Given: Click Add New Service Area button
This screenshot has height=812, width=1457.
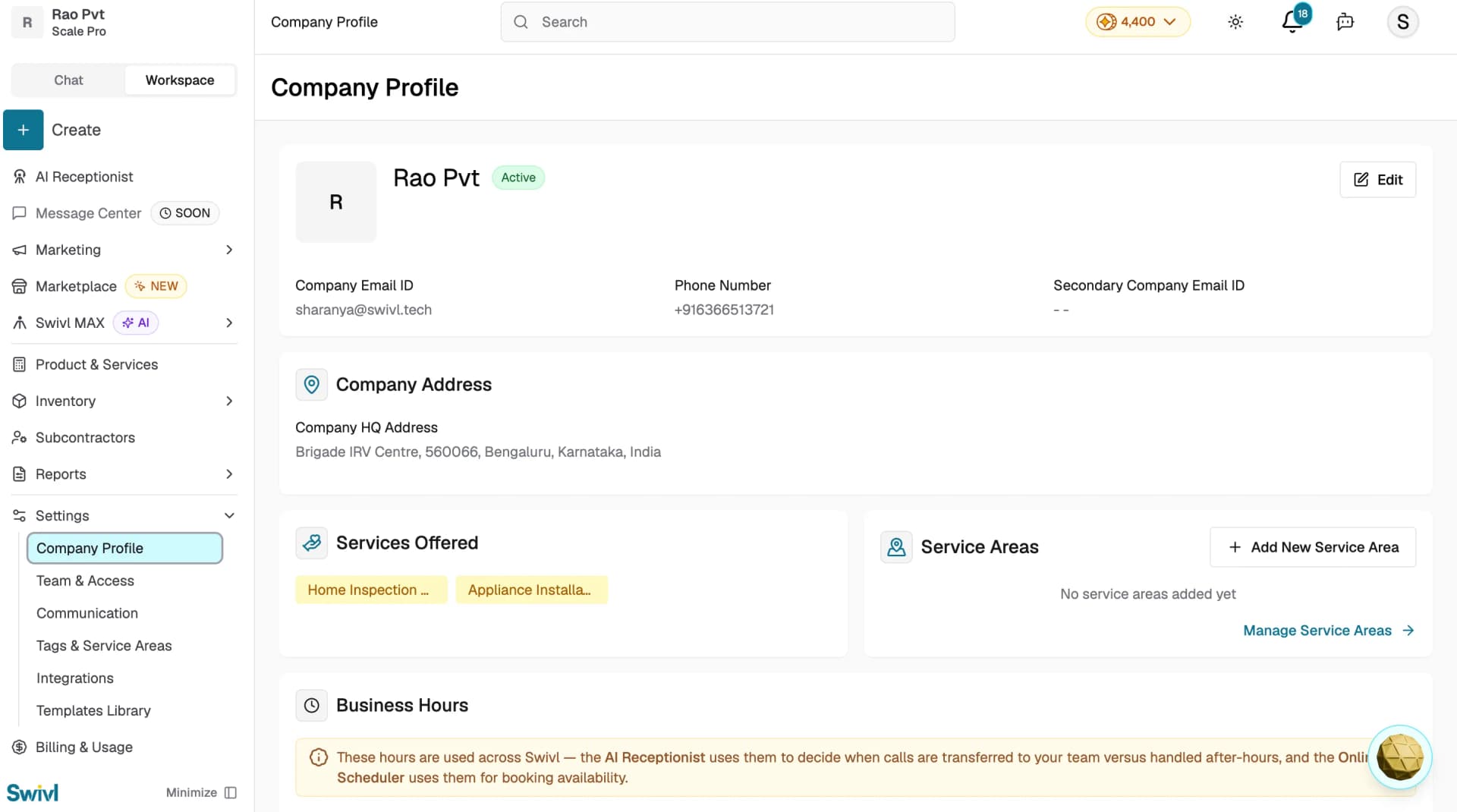Looking at the screenshot, I should [1313, 547].
